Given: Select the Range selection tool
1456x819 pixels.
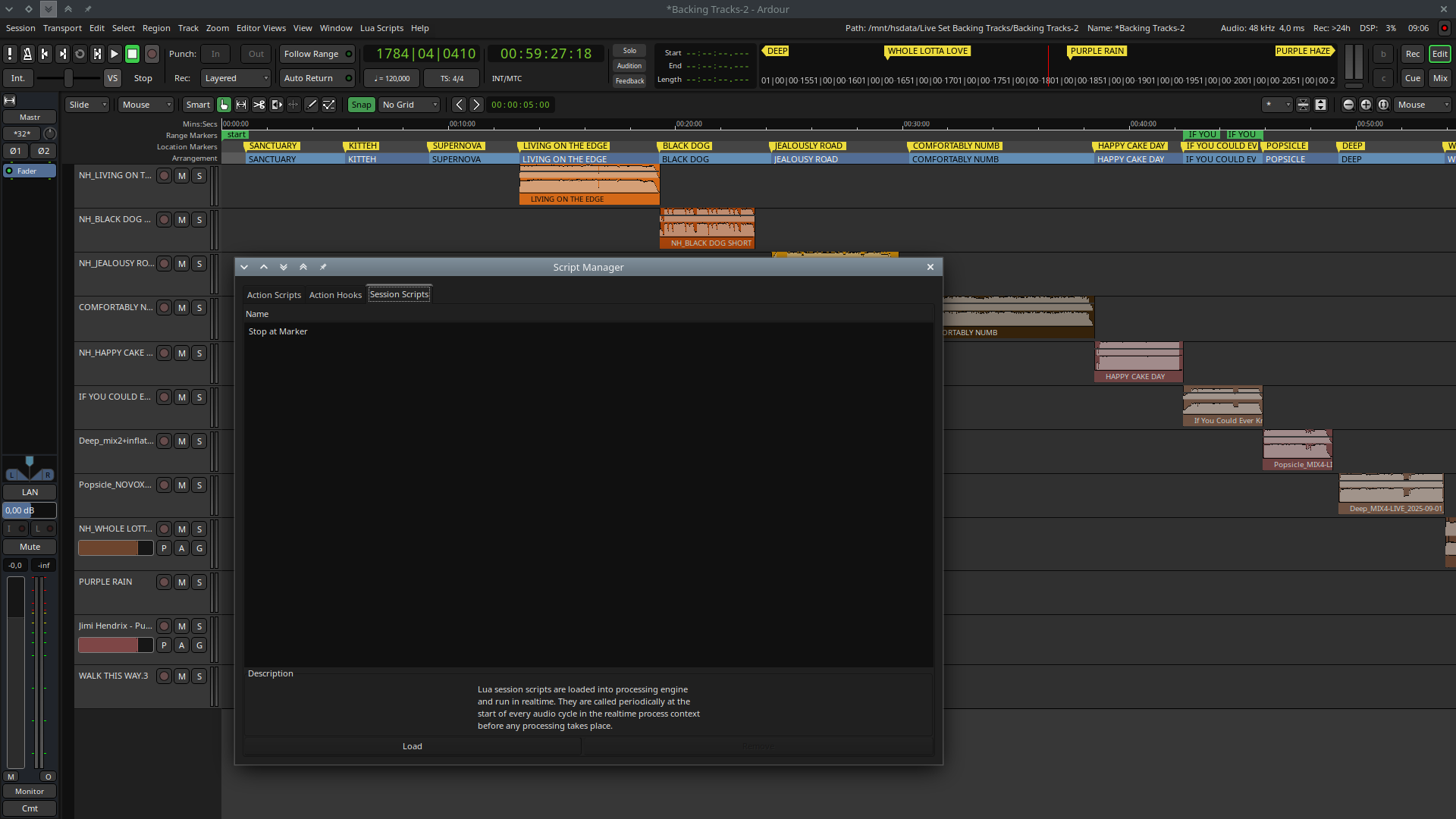Looking at the screenshot, I should coord(241,105).
